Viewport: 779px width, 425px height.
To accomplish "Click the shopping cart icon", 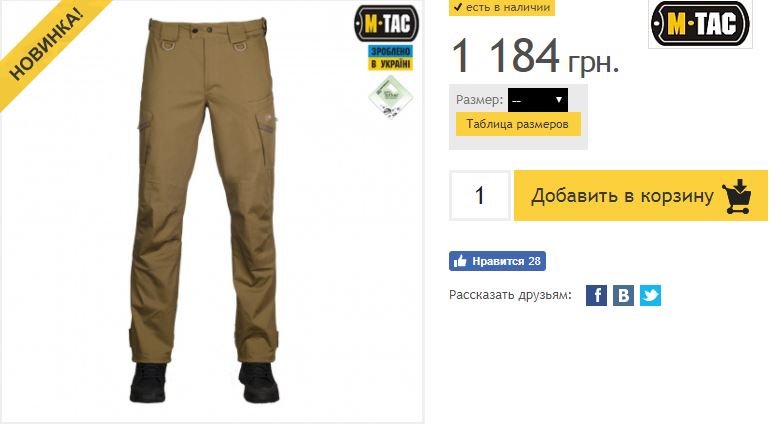I will click(x=737, y=196).
